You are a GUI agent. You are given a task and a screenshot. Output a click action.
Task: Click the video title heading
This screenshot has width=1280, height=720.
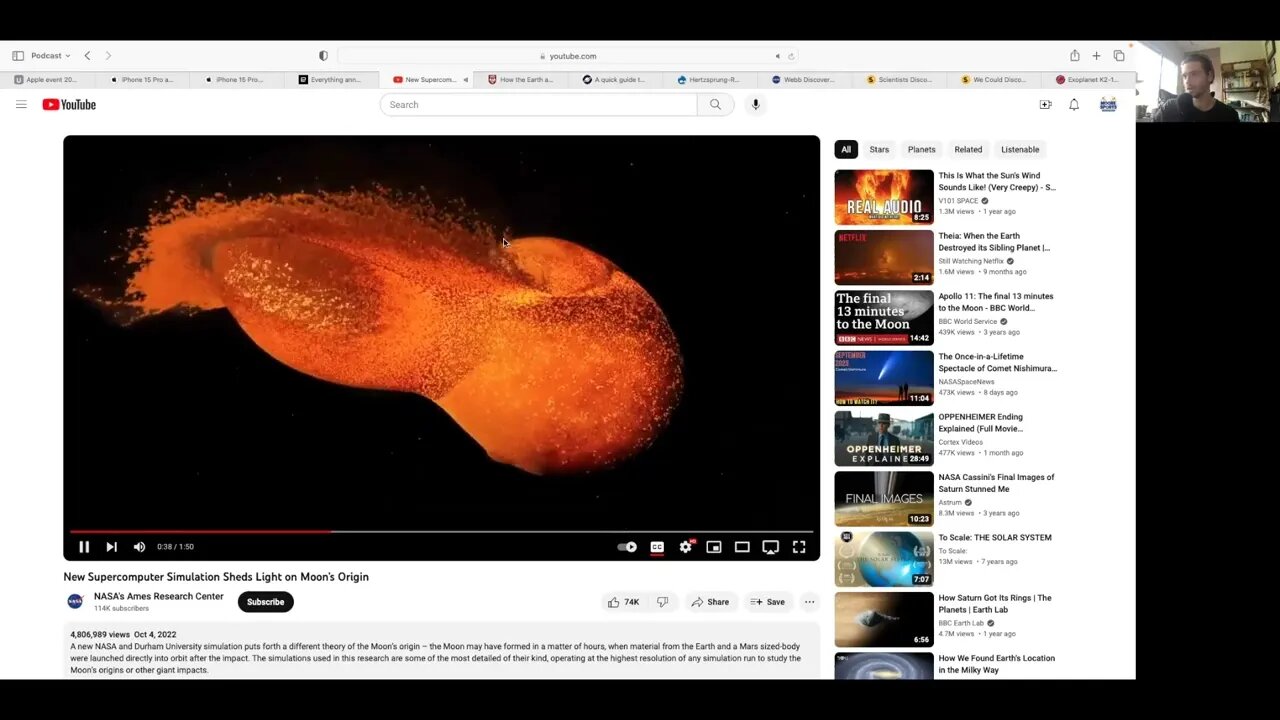pyautogui.click(x=216, y=577)
